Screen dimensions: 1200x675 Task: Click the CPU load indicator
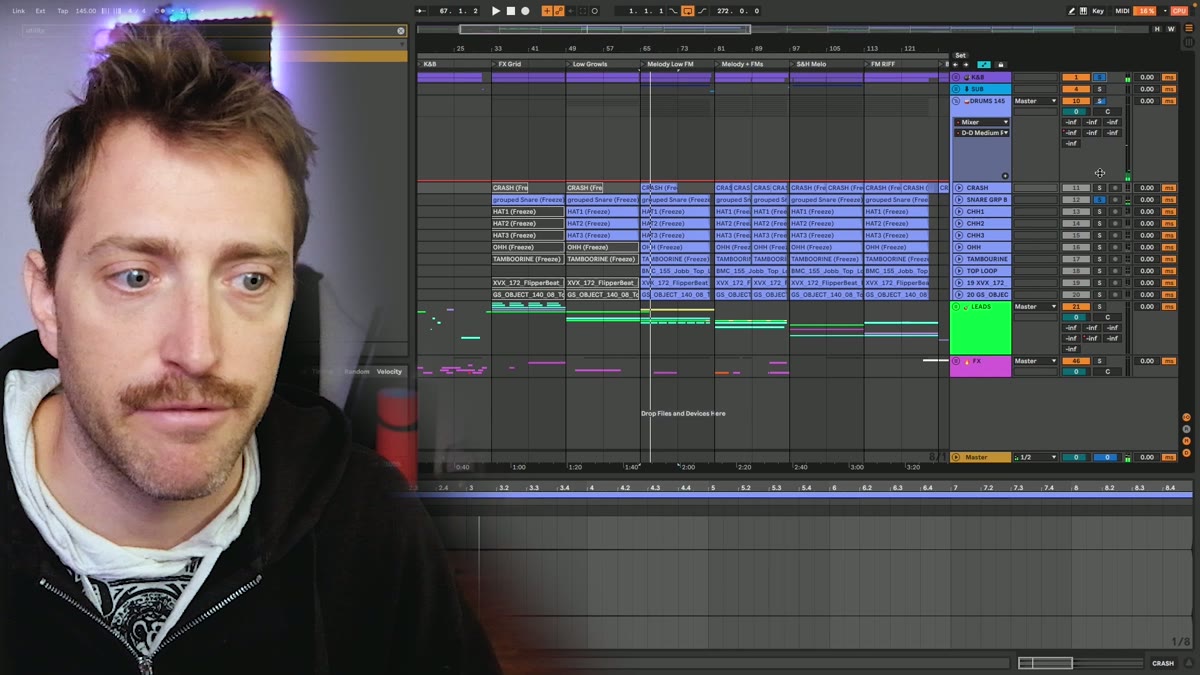pos(1178,11)
